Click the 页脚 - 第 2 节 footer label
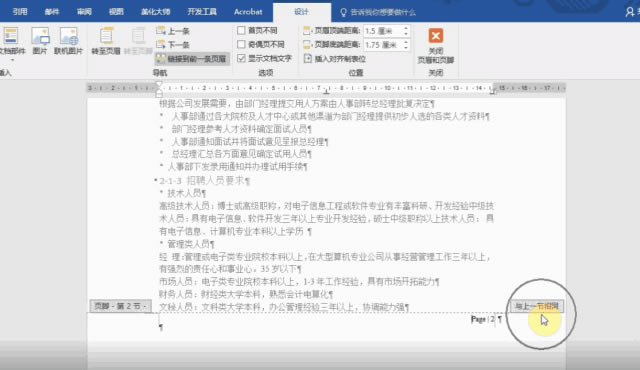The height and width of the screenshot is (370, 640). (x=120, y=306)
